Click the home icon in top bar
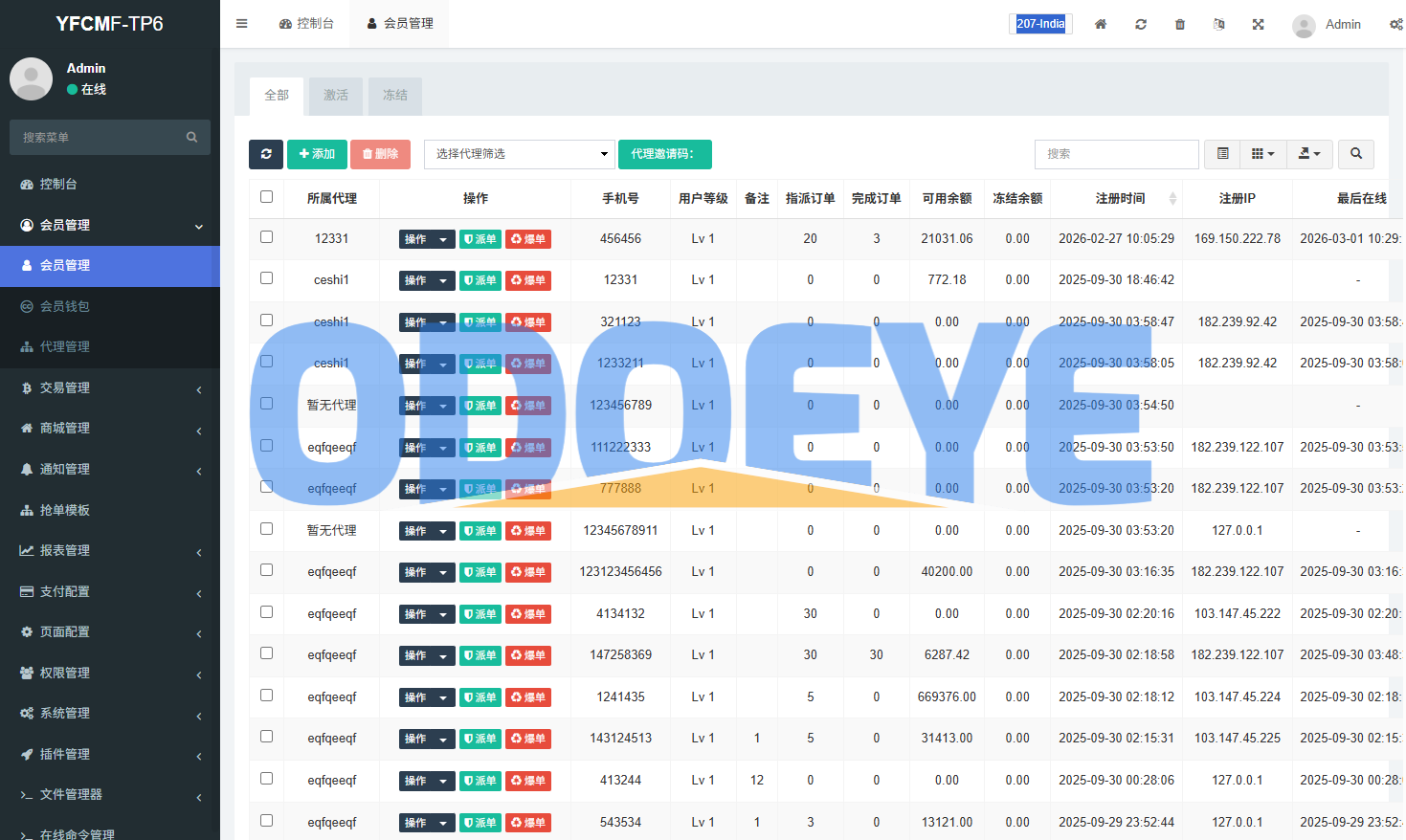The width and height of the screenshot is (1406, 840). 1101,24
